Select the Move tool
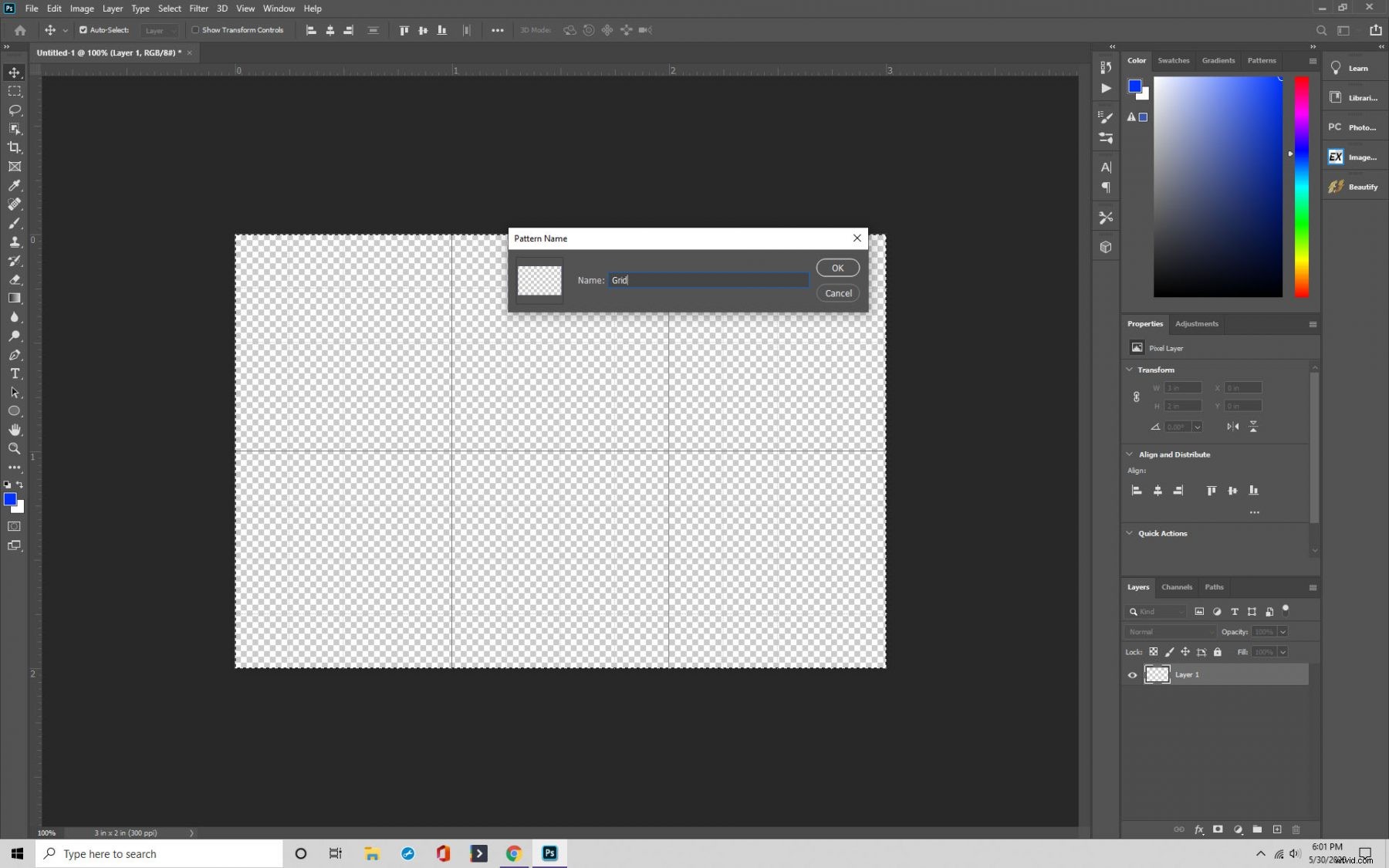 click(14, 72)
